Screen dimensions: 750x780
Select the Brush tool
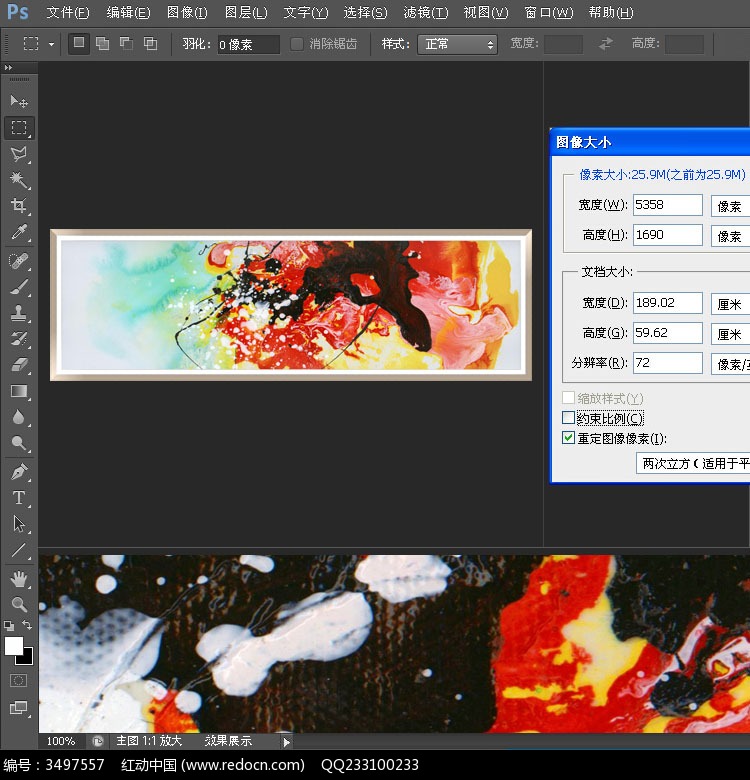19,287
